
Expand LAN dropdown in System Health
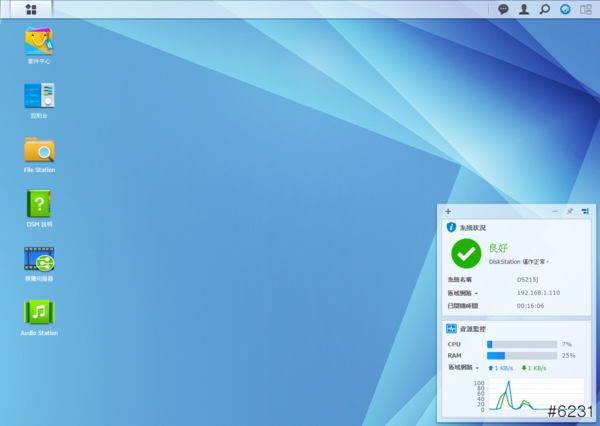476,293
